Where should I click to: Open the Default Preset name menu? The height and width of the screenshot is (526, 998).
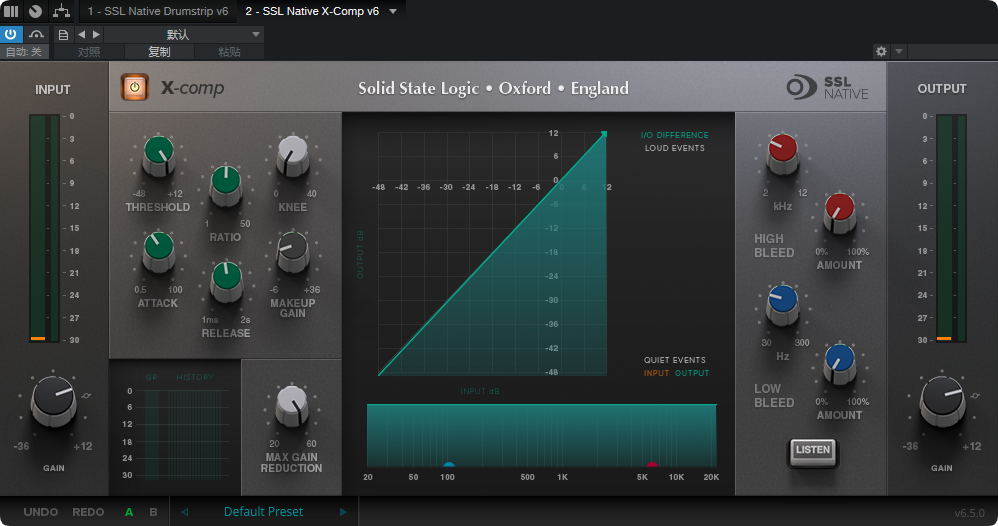pyautogui.click(x=264, y=512)
